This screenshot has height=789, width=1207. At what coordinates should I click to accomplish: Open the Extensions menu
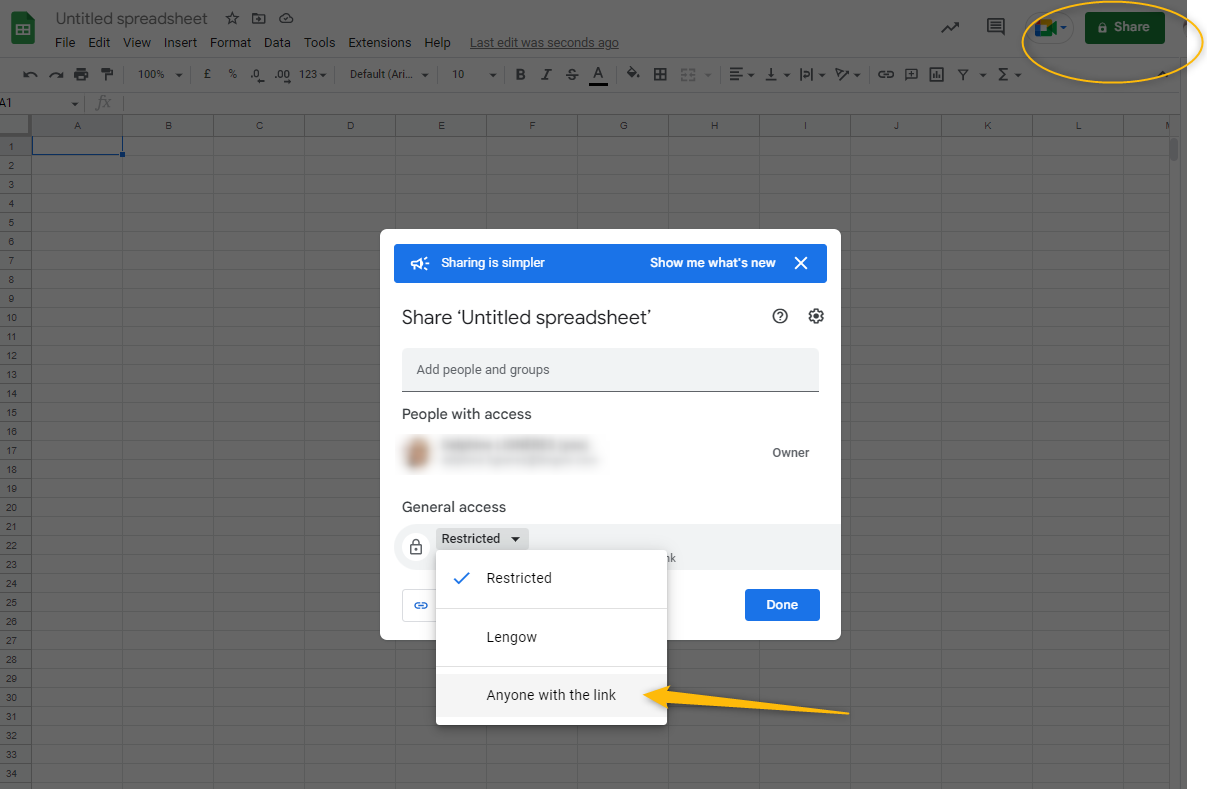[379, 42]
